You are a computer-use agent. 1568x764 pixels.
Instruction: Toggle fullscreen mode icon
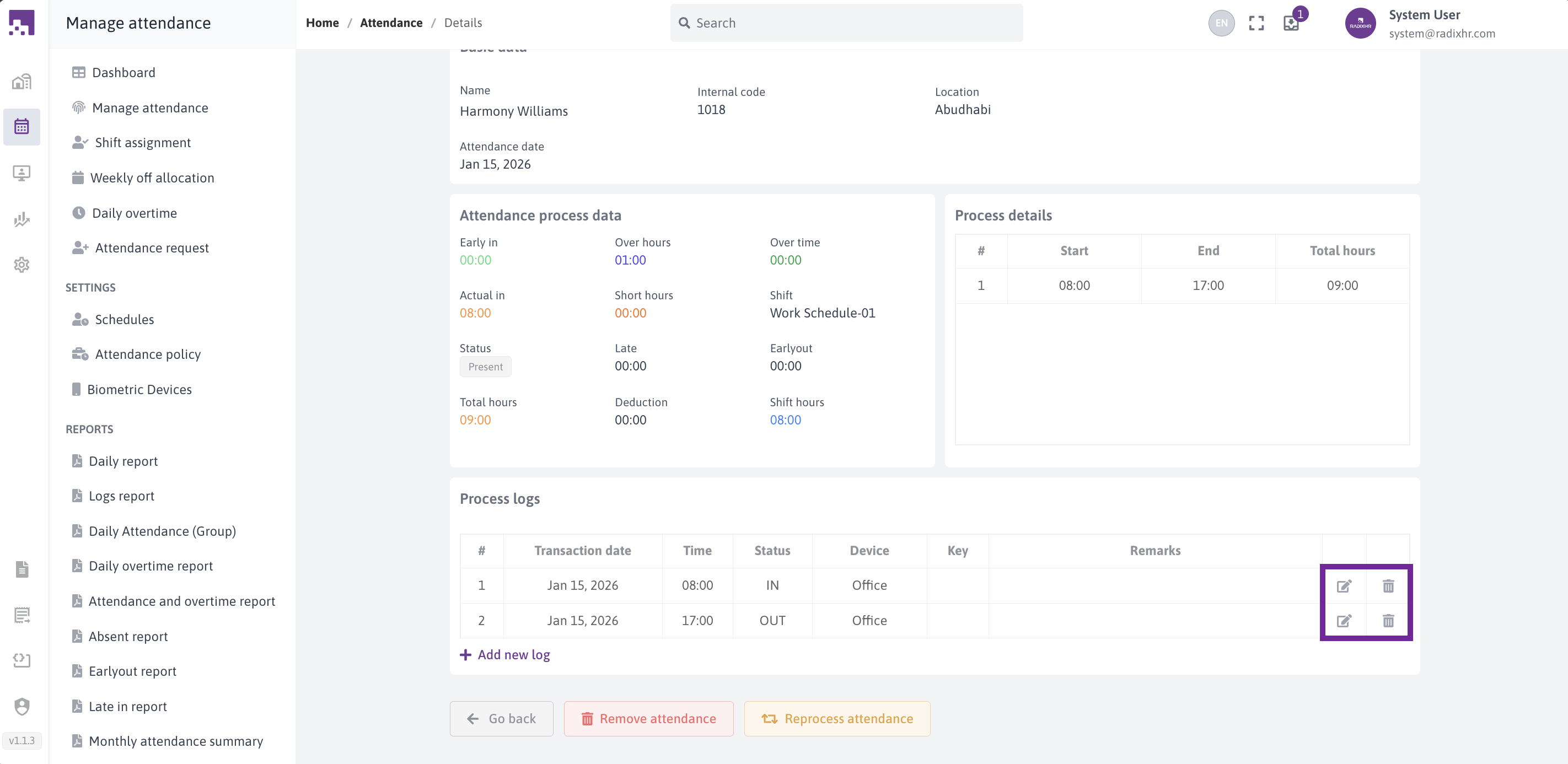[1256, 23]
